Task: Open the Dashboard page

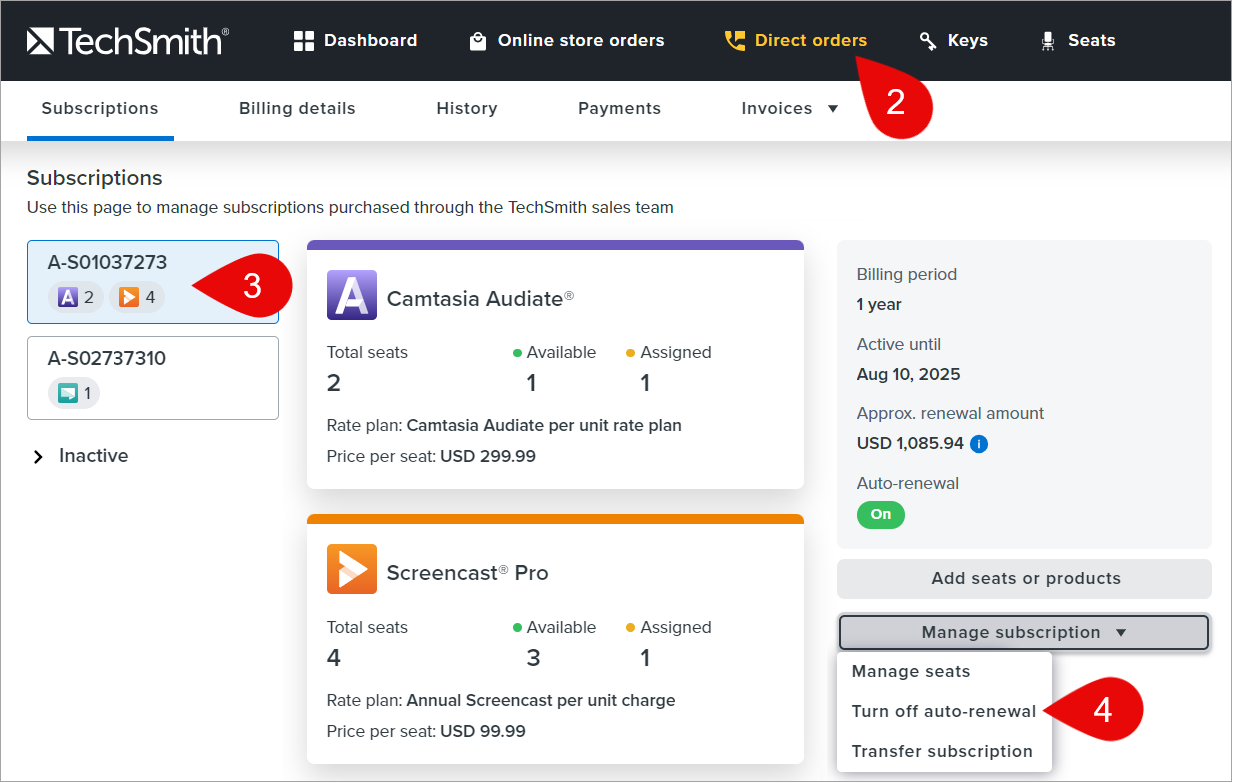Action: 355,41
